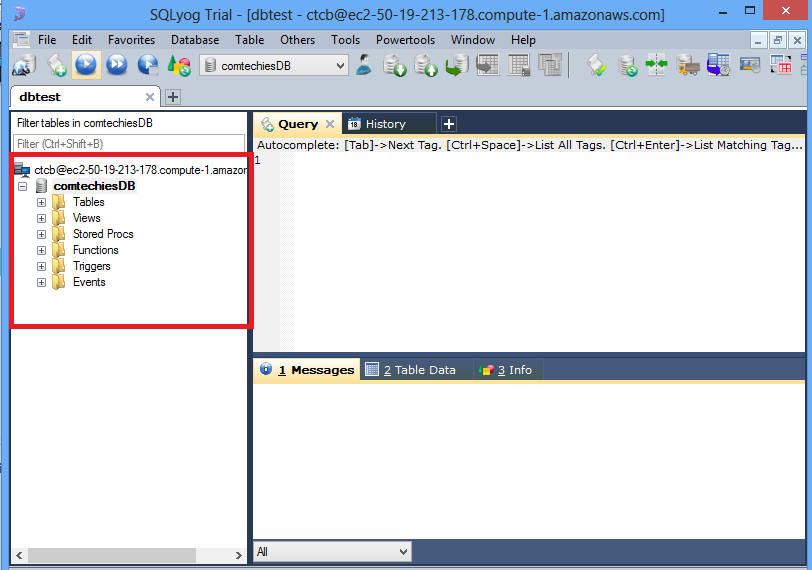Open the User Manager person icon
Screen dimensions: 812x570
(365, 65)
